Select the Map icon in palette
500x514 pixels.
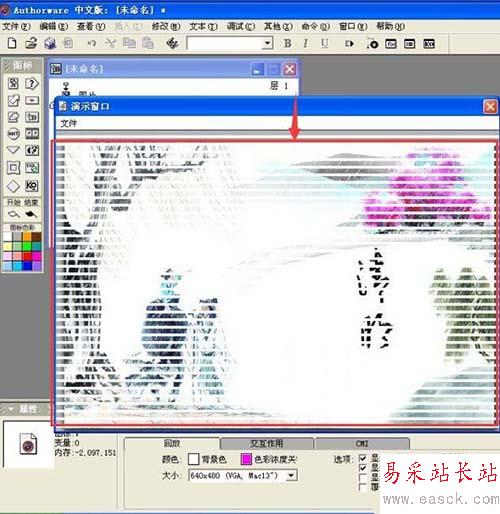32,117
